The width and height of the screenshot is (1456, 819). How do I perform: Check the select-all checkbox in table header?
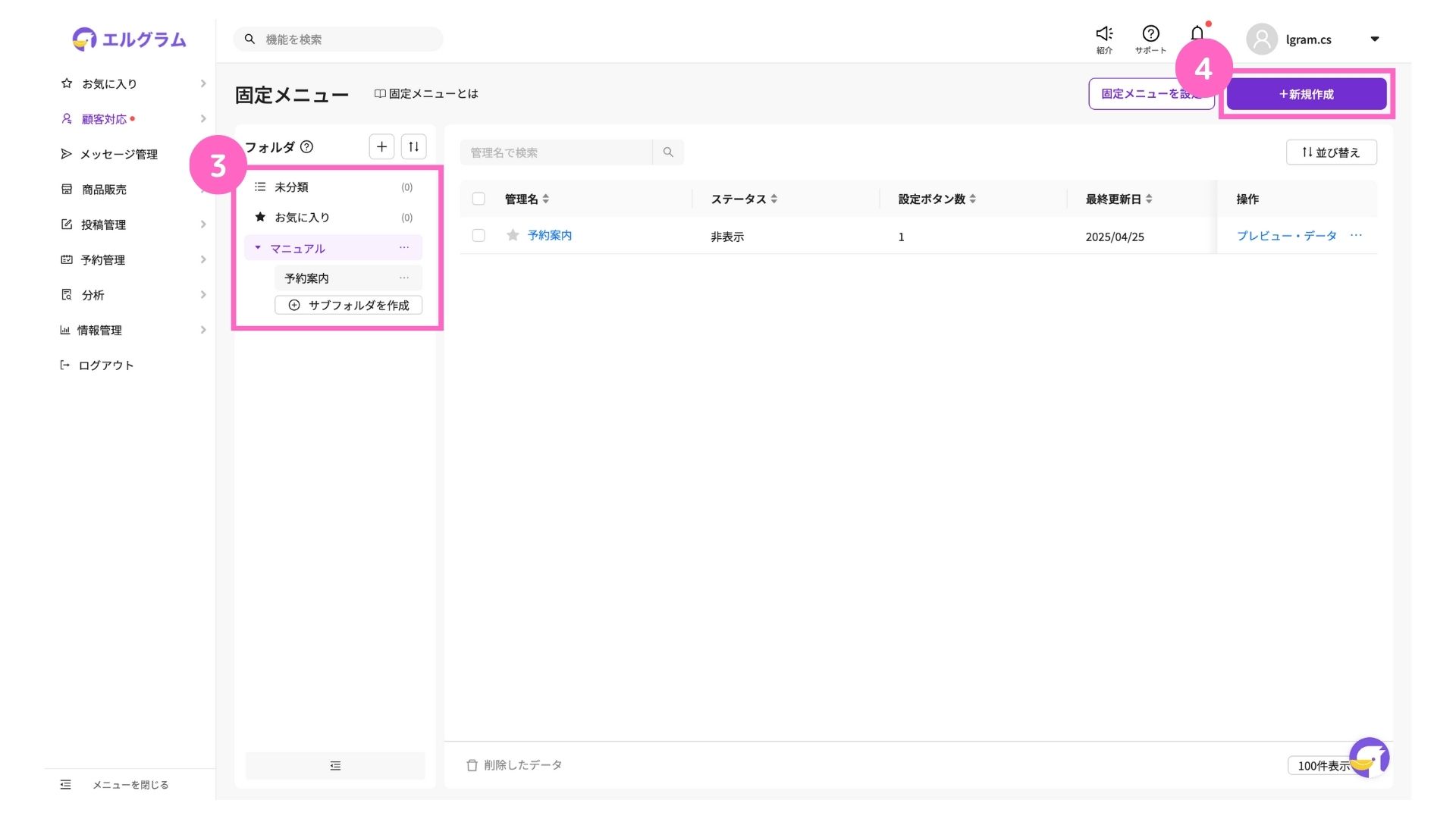[x=479, y=199]
